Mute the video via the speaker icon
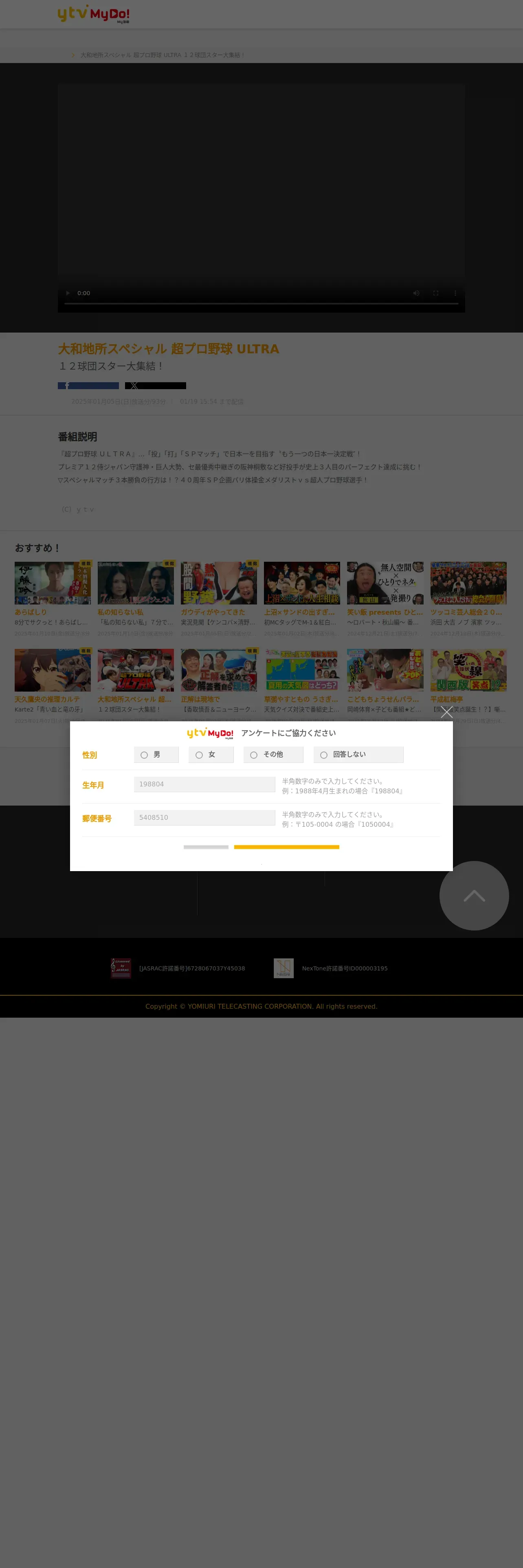The height and width of the screenshot is (1568, 523). [x=416, y=293]
